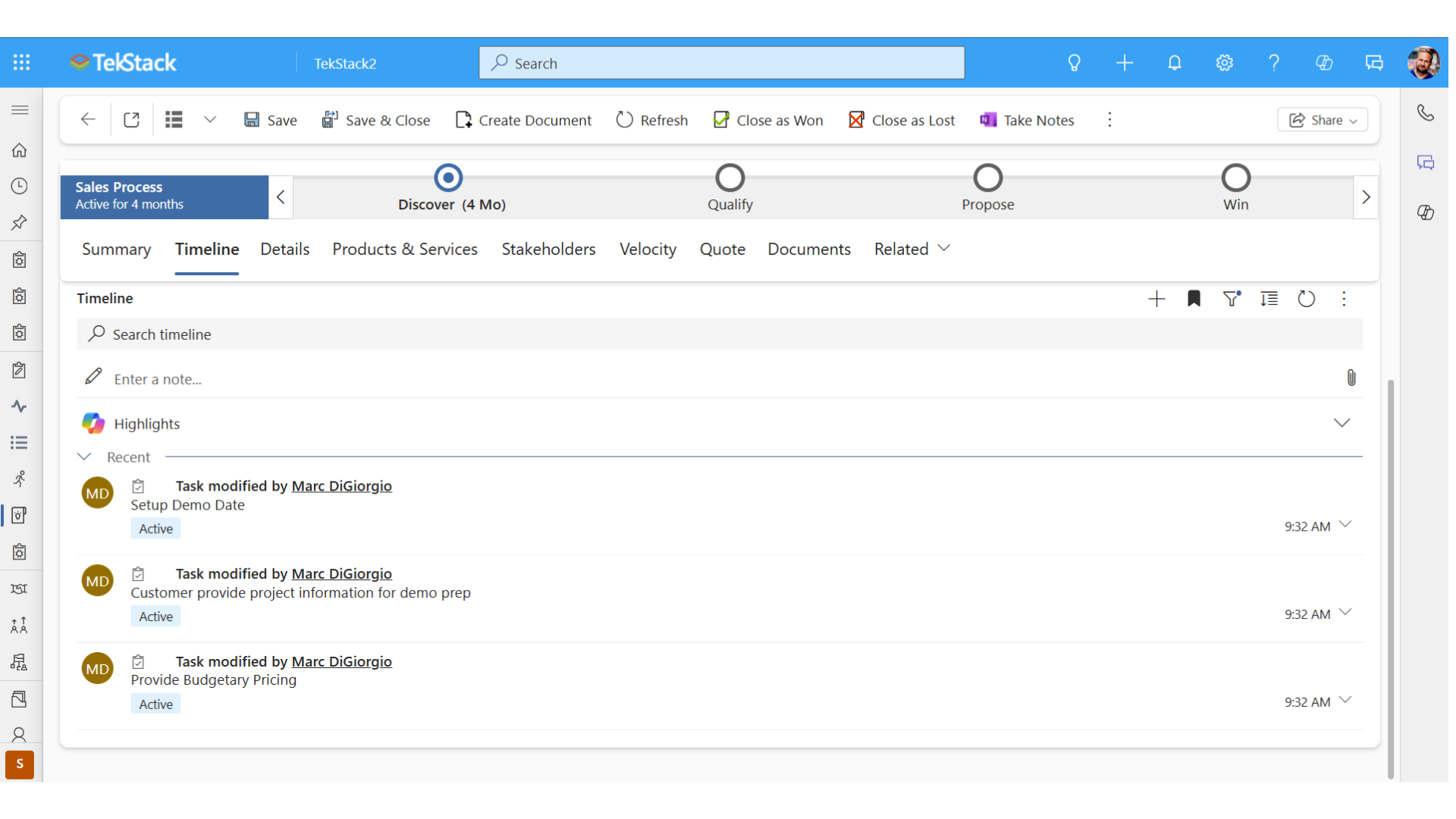1456x819 pixels.
Task: Click the Search timeline field
Action: pos(719,334)
